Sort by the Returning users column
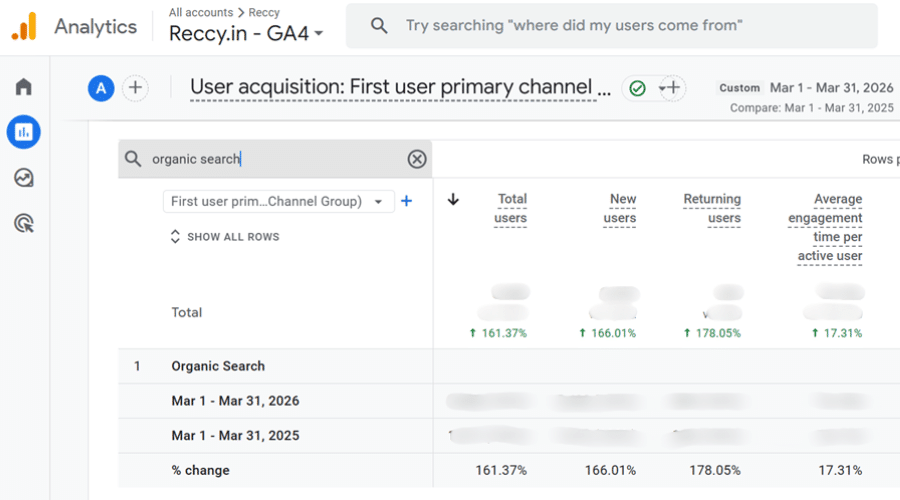This screenshot has width=900, height=500. (712, 208)
